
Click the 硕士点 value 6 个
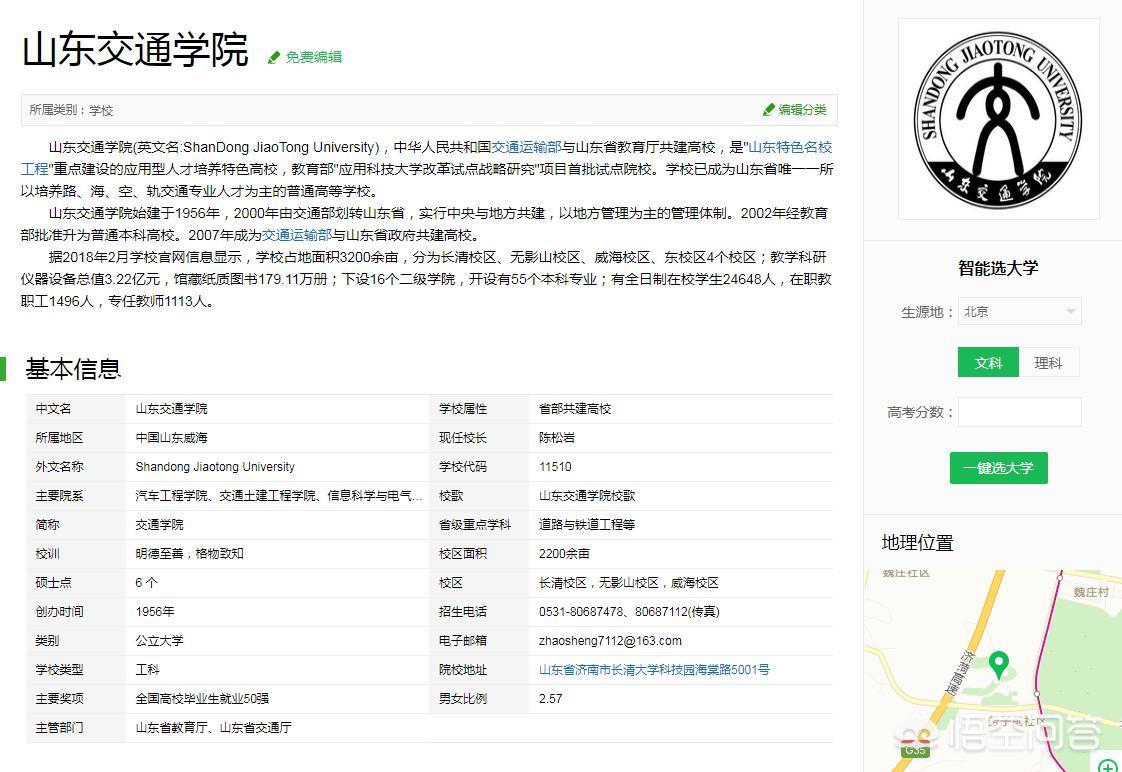(146, 583)
